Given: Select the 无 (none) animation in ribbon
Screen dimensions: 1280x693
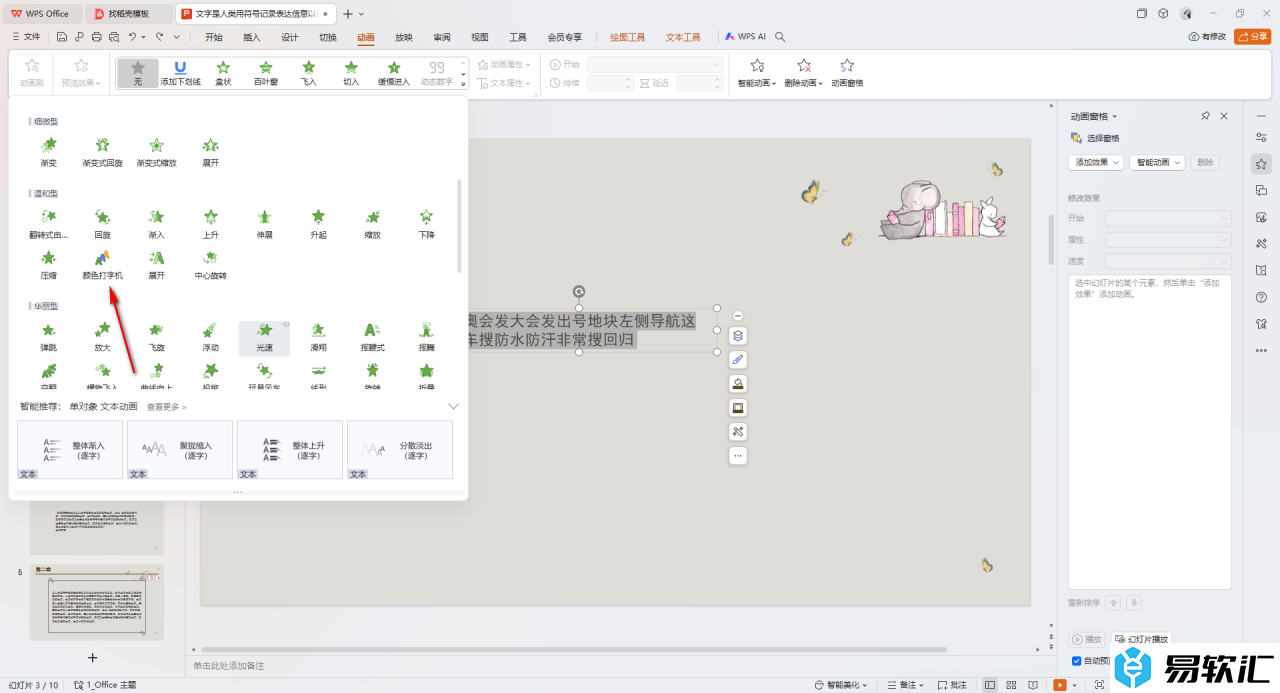Looking at the screenshot, I should pos(138,73).
